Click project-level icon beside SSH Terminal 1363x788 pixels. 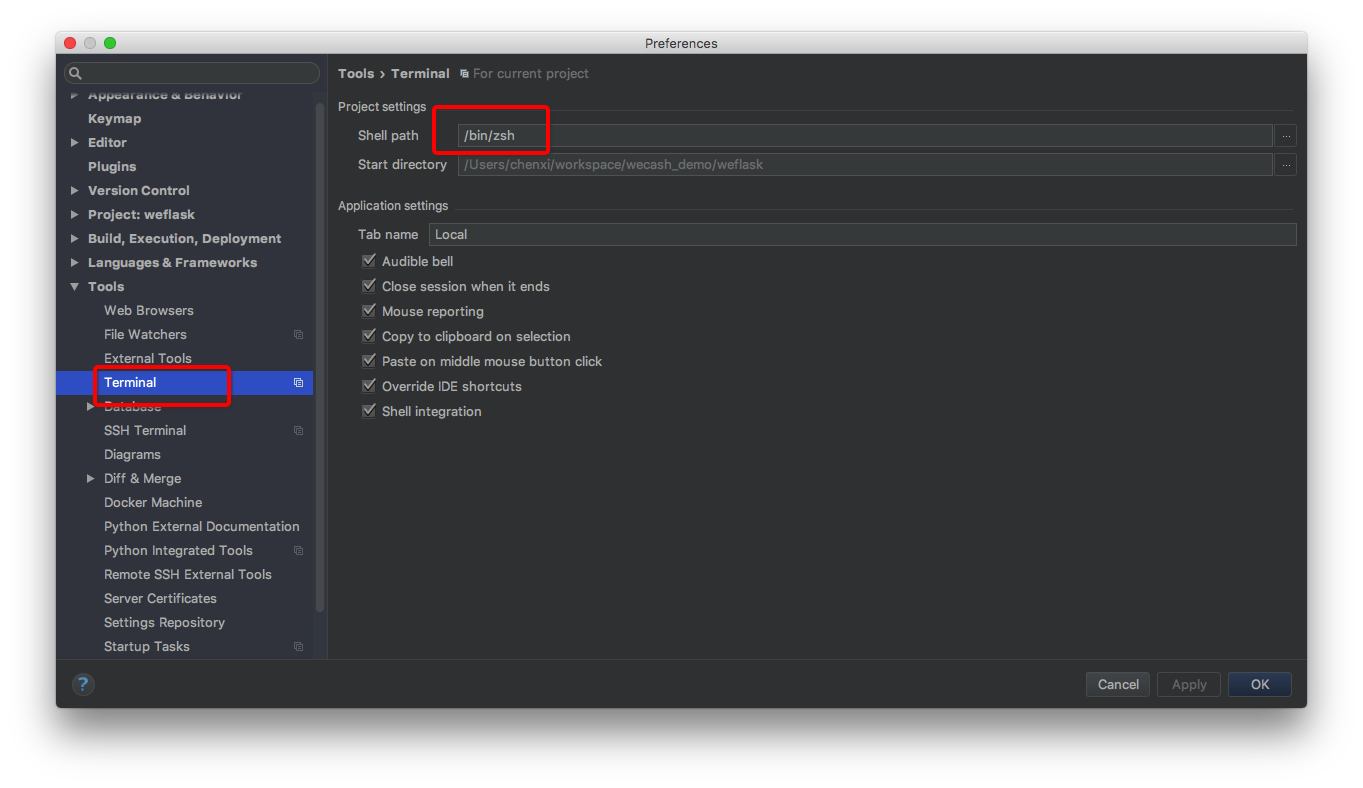298,431
